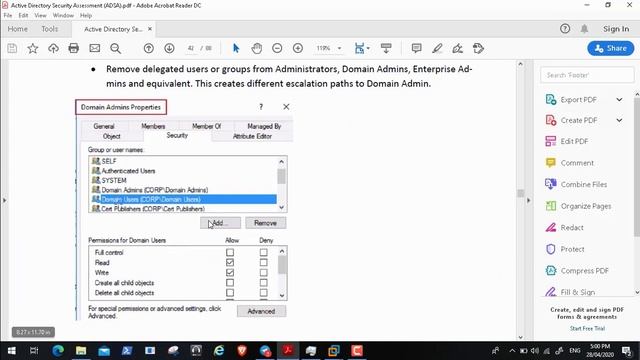Click the Search tools input field
The height and width of the screenshot is (360, 640).
coord(587,75)
